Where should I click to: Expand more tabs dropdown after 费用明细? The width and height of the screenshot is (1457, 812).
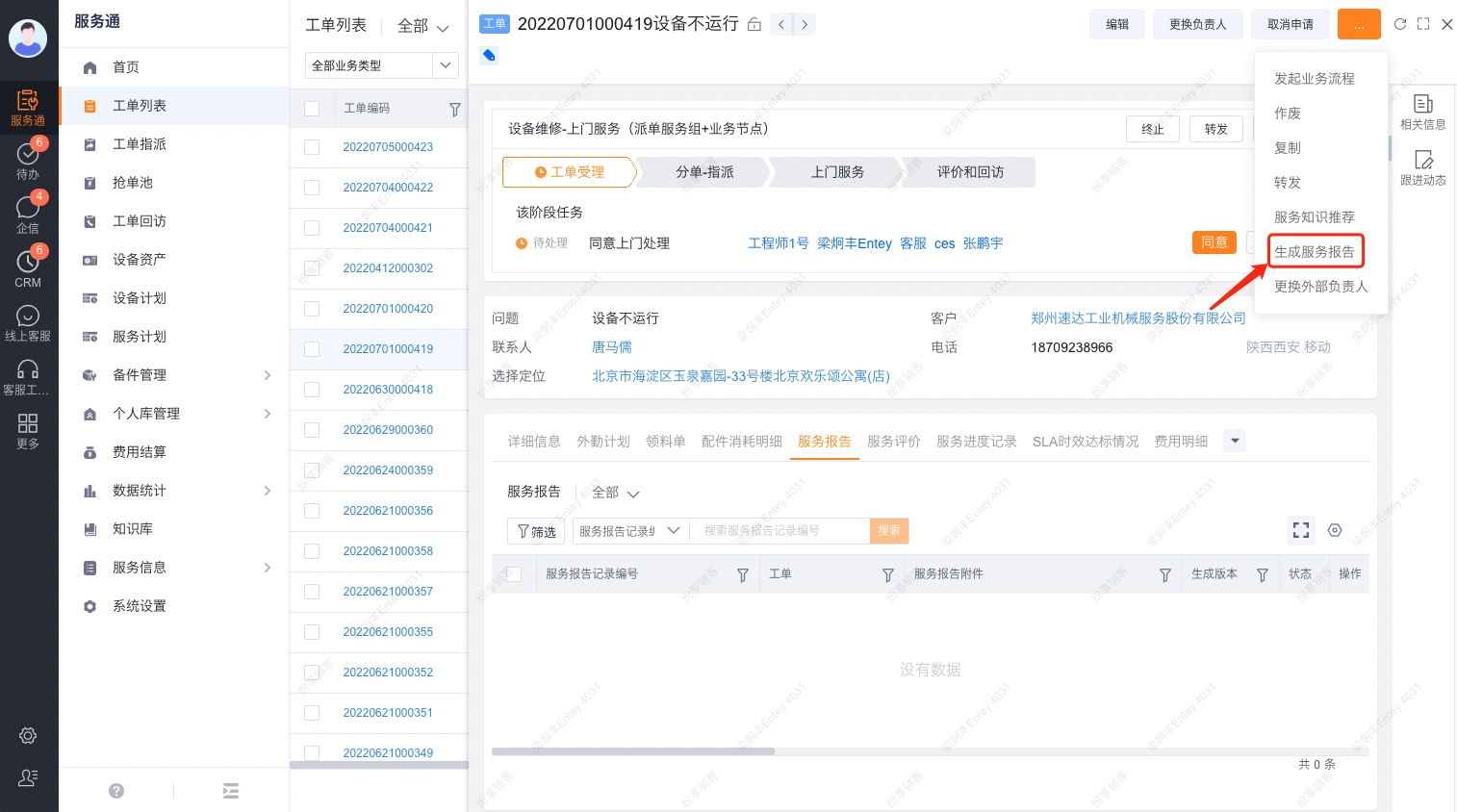[1234, 441]
